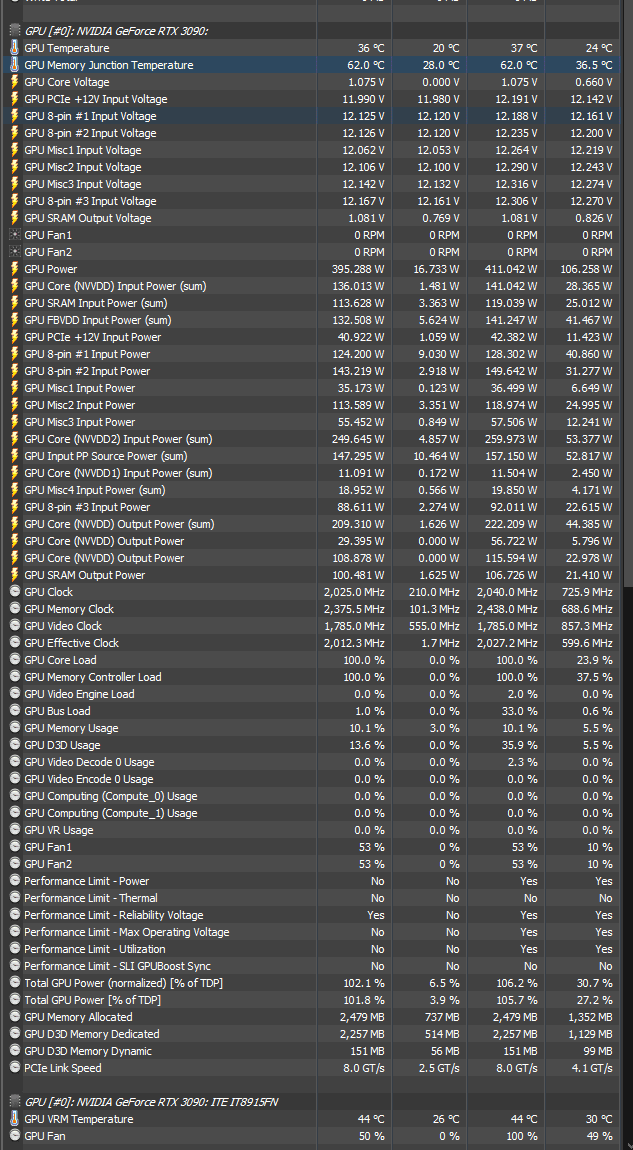Click the round icon beside GPU VR Usage
Screen dimensions: 633x1150
(x=15, y=829)
